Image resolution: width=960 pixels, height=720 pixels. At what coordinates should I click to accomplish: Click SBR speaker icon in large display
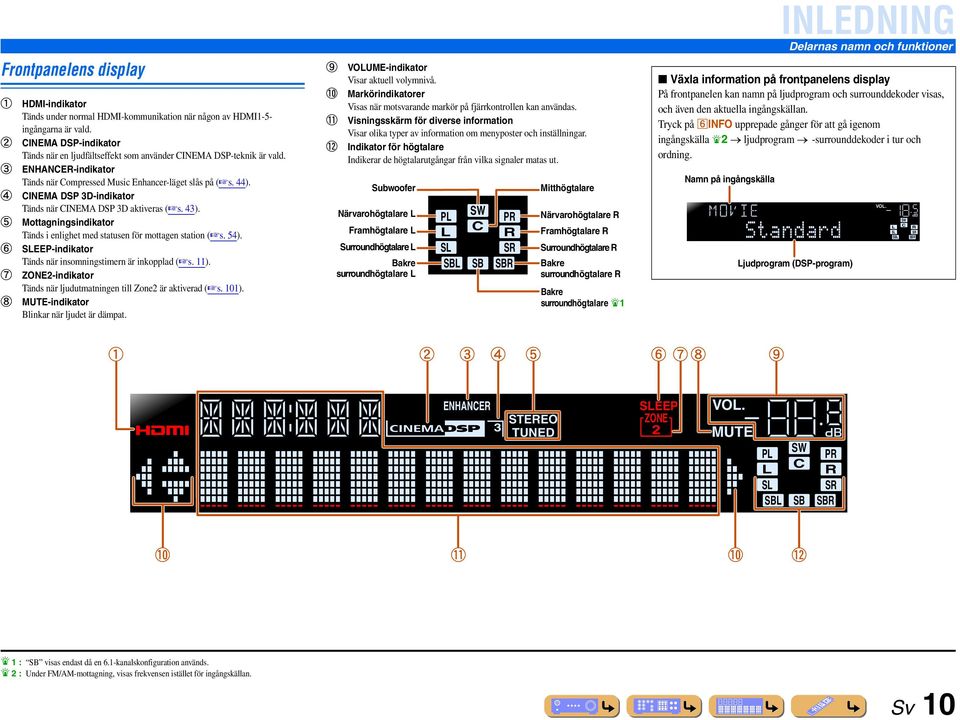825,500
